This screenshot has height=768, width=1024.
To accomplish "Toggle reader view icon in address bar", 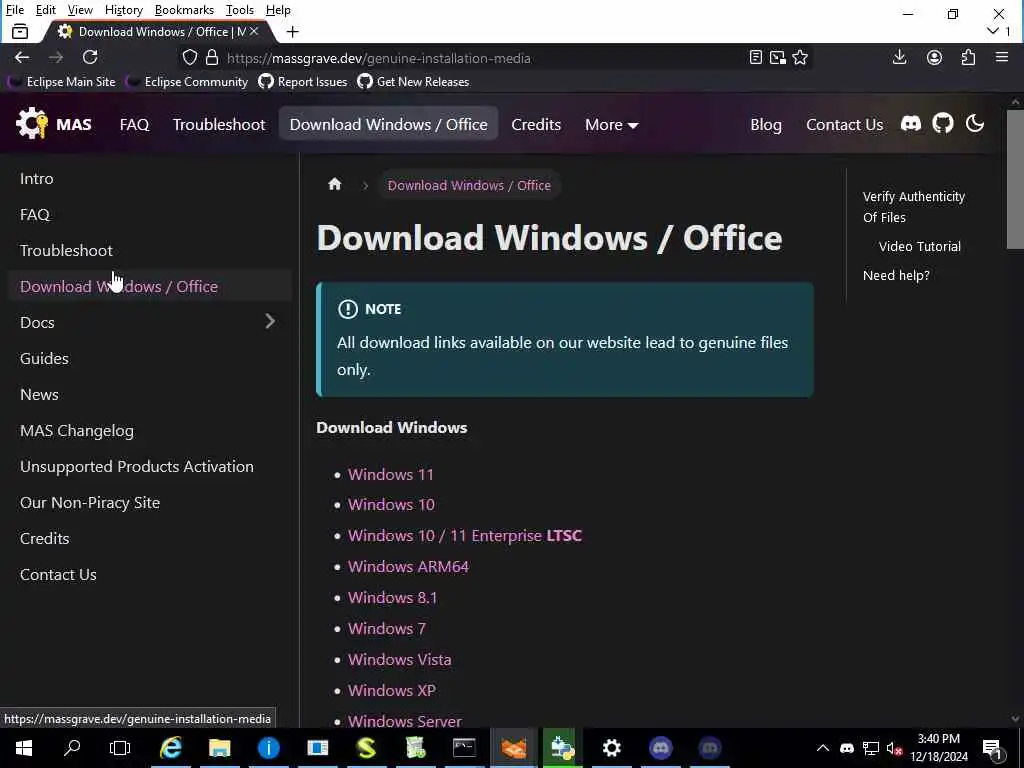I will [x=756, y=57].
